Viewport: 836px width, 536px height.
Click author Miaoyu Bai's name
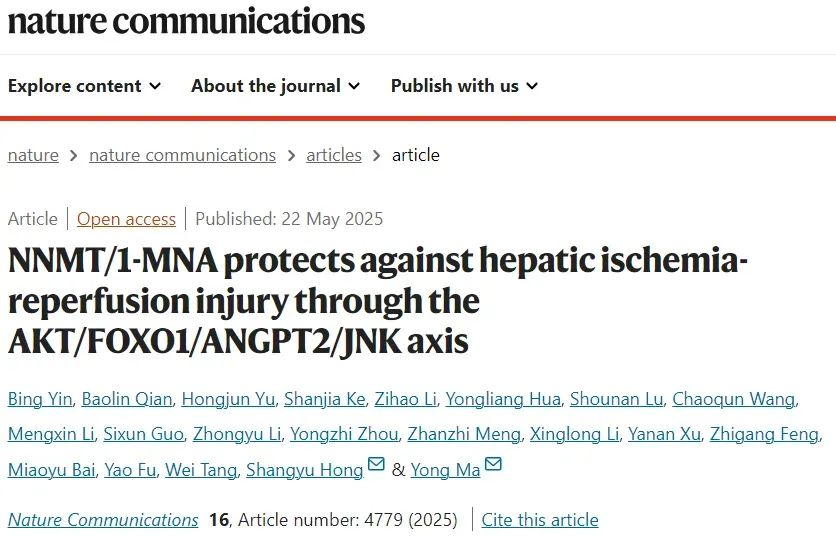(51, 469)
